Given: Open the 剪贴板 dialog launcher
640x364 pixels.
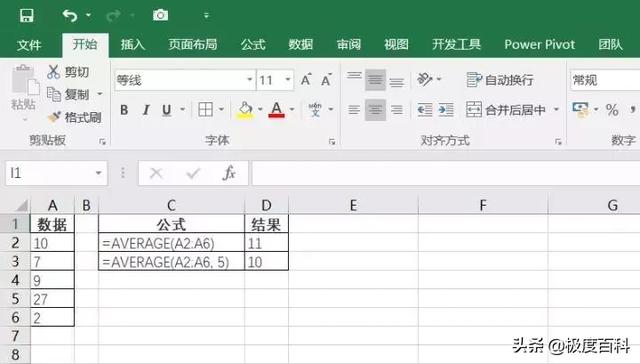Looking at the screenshot, I should [x=102, y=142].
